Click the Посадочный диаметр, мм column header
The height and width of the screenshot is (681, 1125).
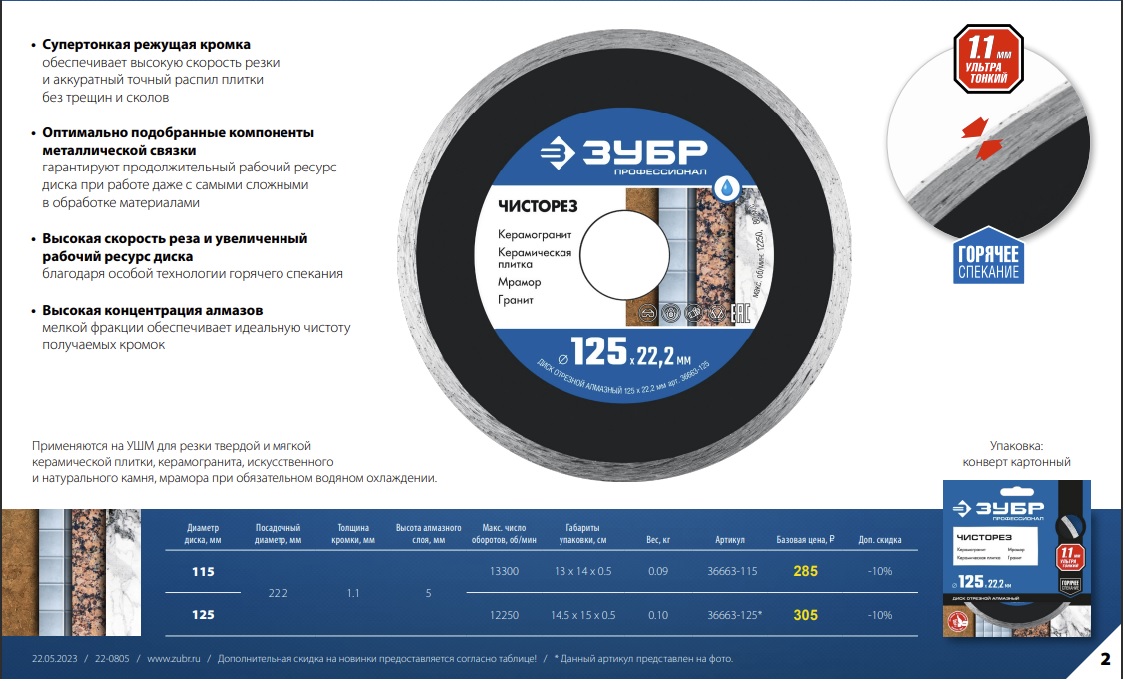coord(278,534)
